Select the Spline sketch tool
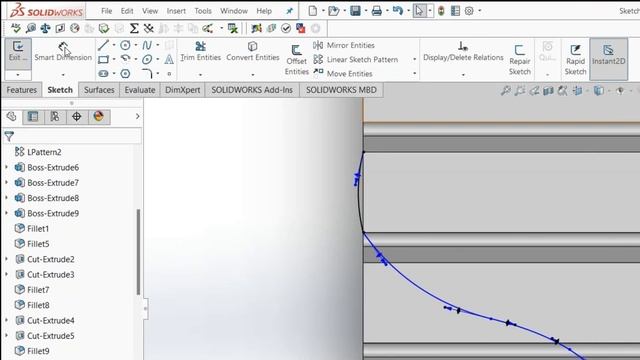The image size is (640, 360). pyautogui.click(x=147, y=45)
